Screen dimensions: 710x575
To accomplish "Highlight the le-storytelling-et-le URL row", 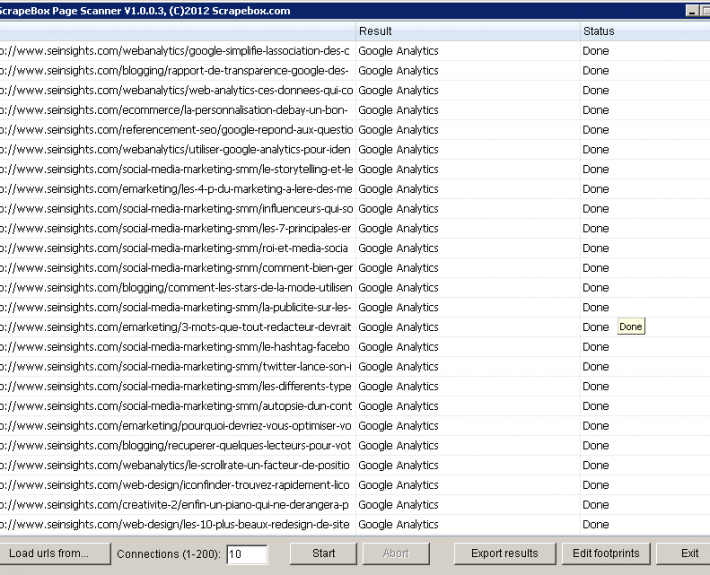I will coord(175,169).
